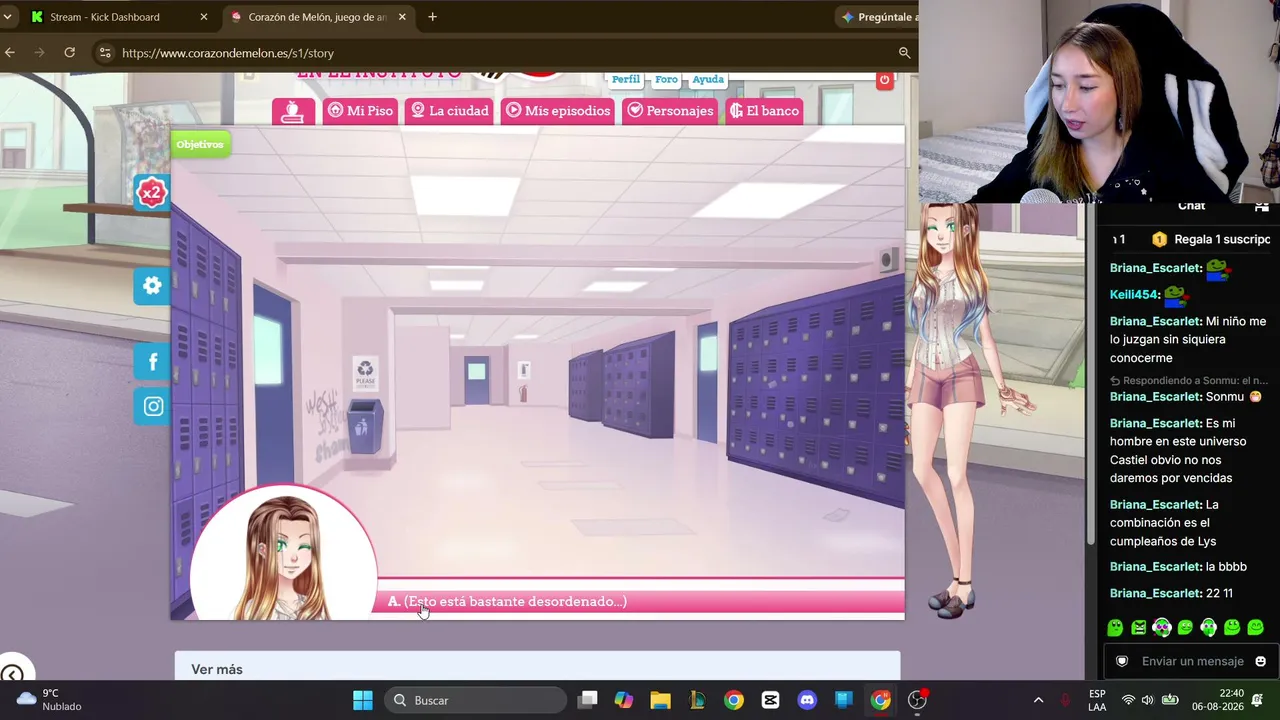The height and width of the screenshot is (720, 1280).
Task: Open File Explorer from the taskbar
Action: click(x=660, y=700)
